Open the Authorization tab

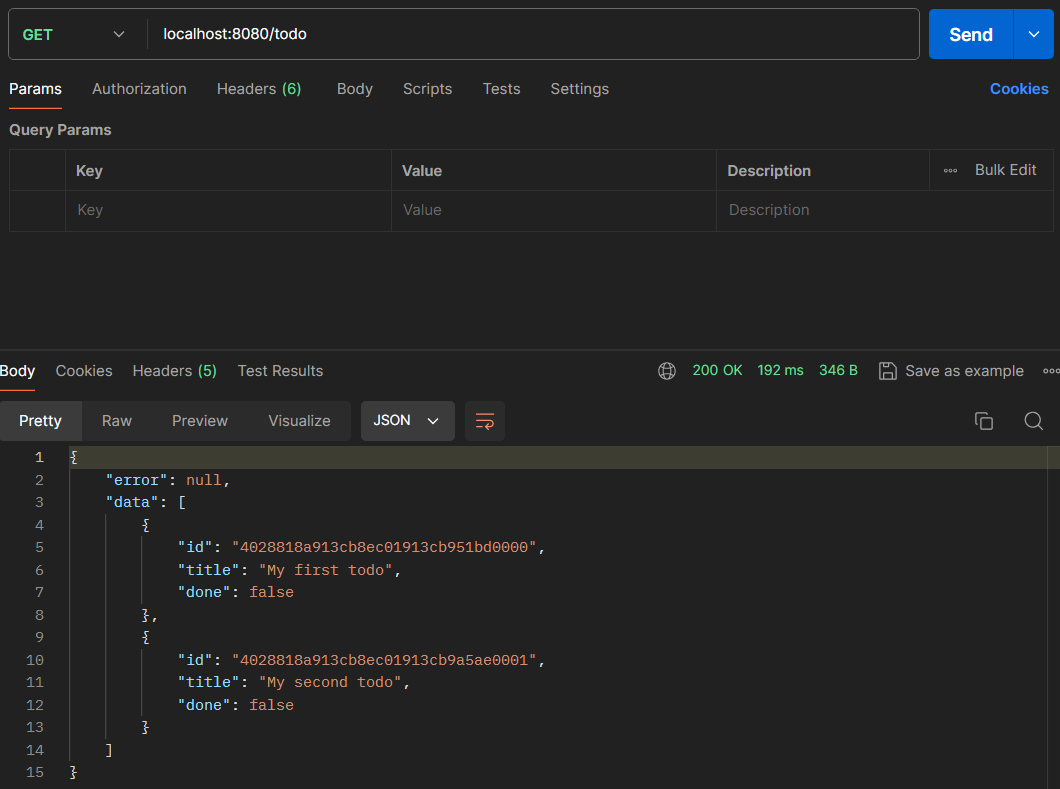tap(139, 89)
